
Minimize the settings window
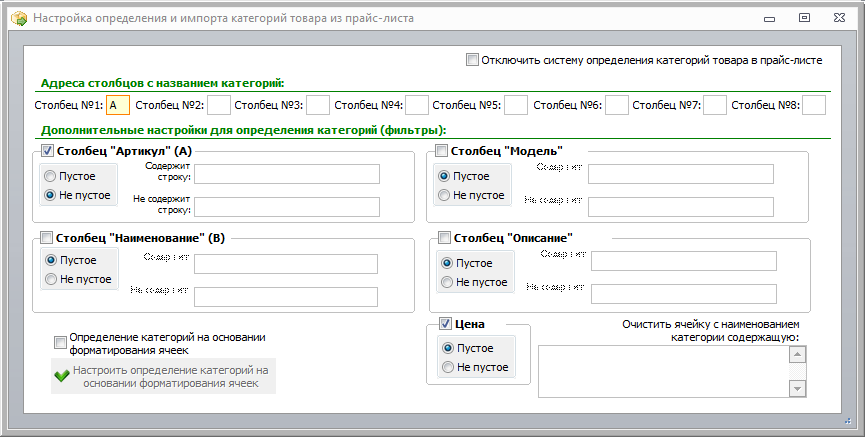click(770, 19)
